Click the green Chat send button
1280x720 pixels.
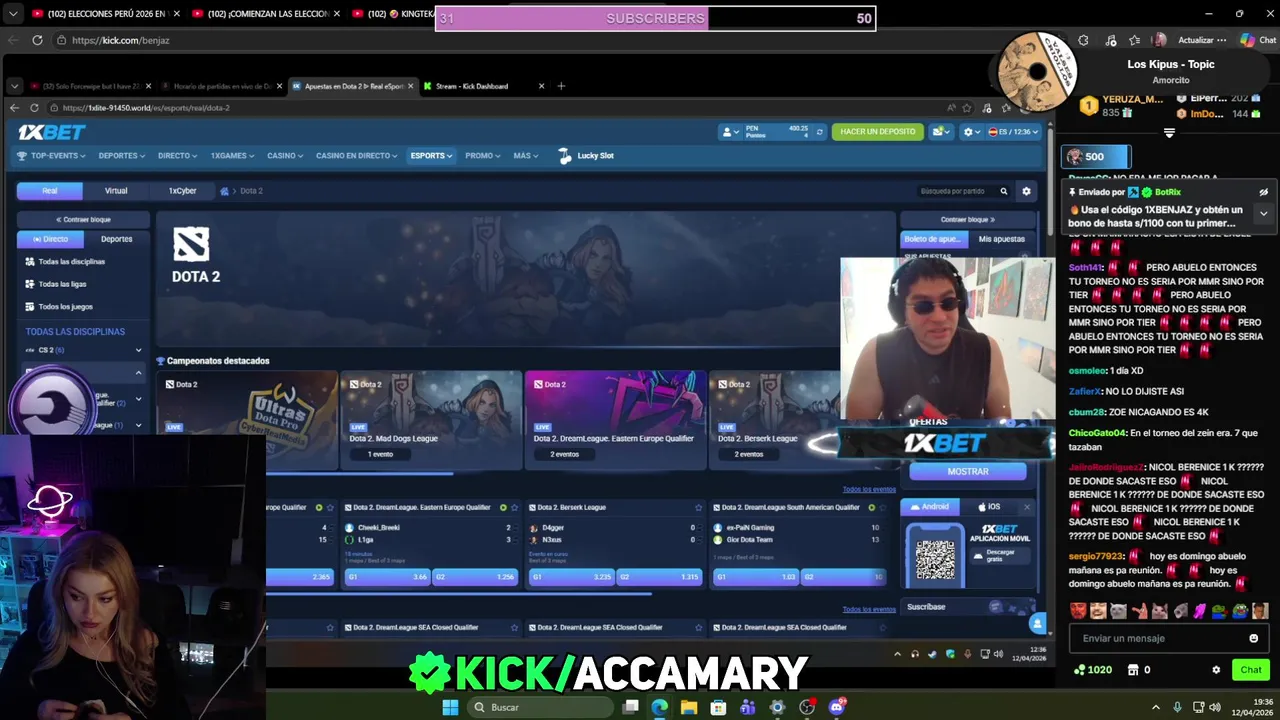(1251, 670)
